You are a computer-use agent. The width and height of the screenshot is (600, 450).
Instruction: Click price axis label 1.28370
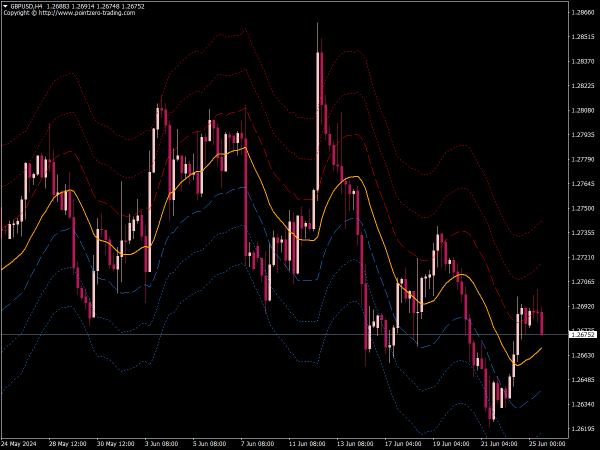pyautogui.click(x=583, y=61)
